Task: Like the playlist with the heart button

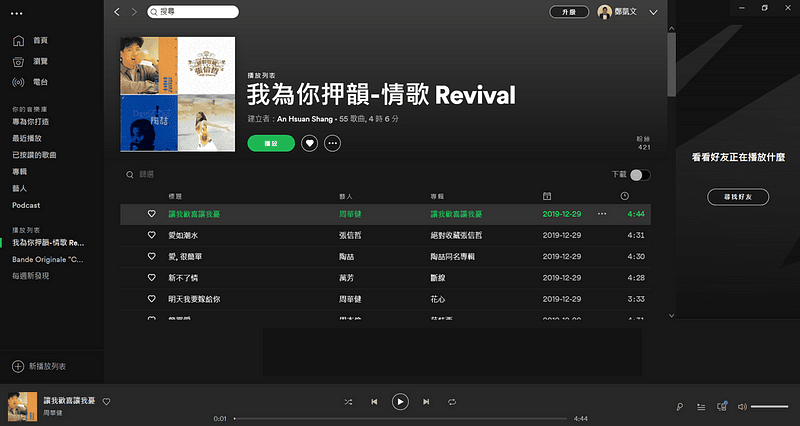Action: (x=309, y=143)
